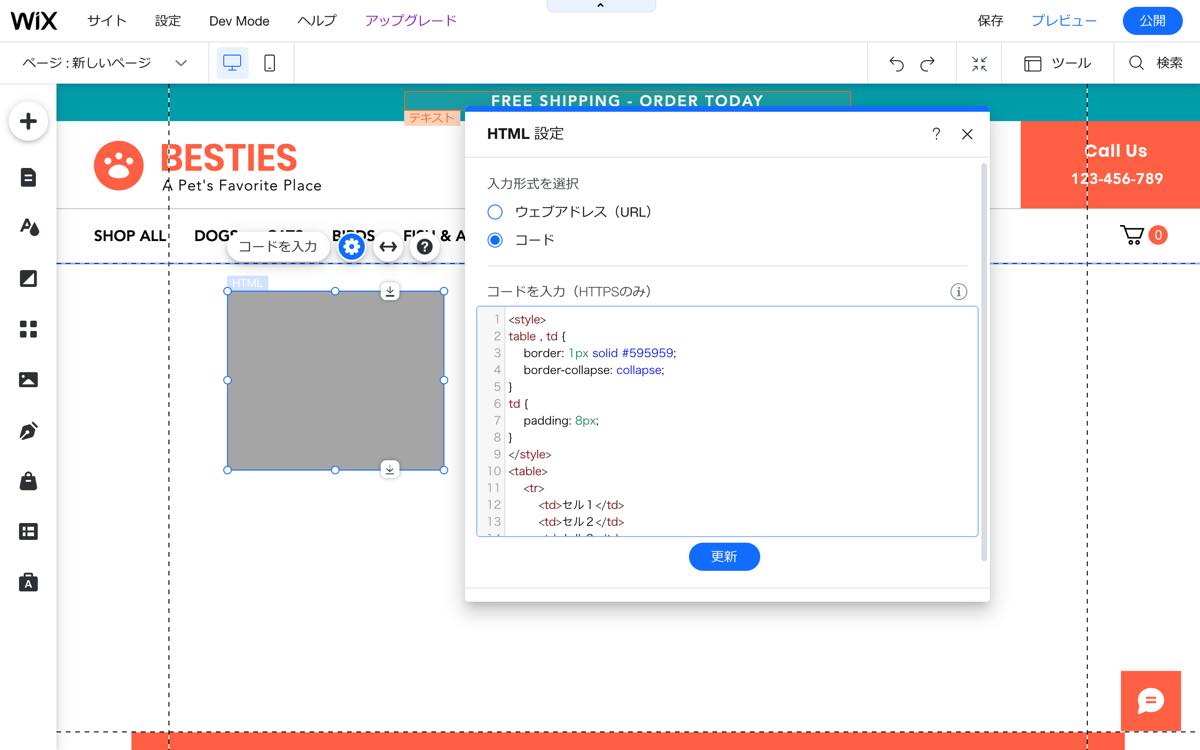Open the page selector dropdown 新しいページ
The height and width of the screenshot is (750, 1200).
[103, 61]
